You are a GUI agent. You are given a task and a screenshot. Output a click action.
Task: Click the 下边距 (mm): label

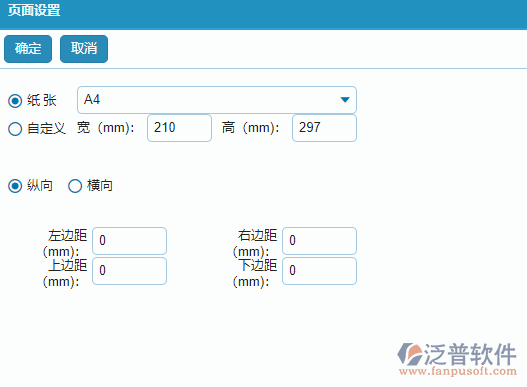[x=255, y=273]
